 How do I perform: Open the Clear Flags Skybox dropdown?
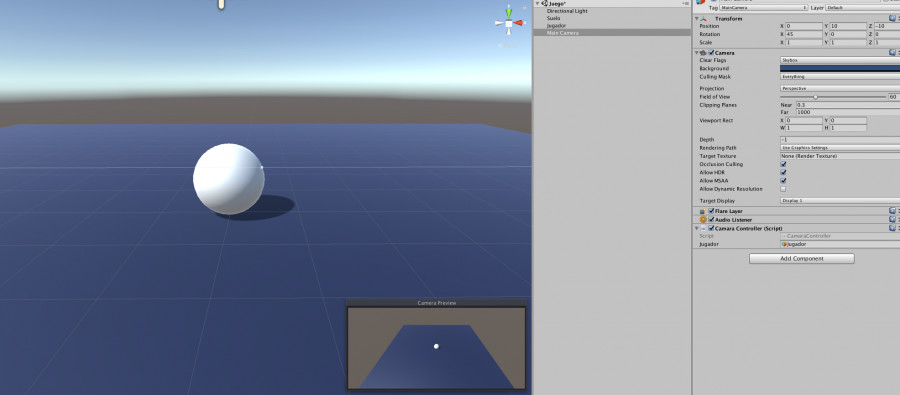(840, 60)
